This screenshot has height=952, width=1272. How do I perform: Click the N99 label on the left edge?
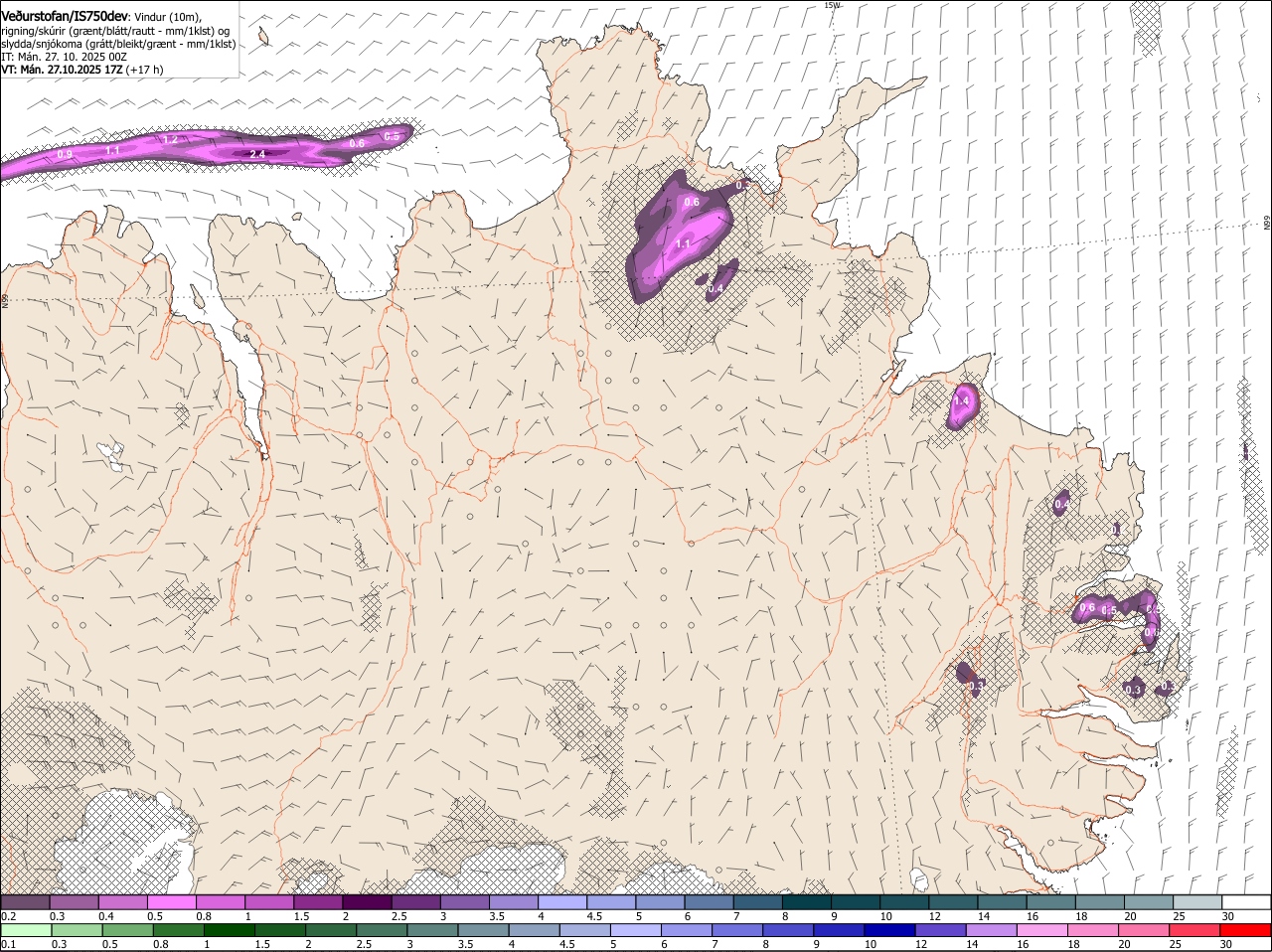coord(5,299)
